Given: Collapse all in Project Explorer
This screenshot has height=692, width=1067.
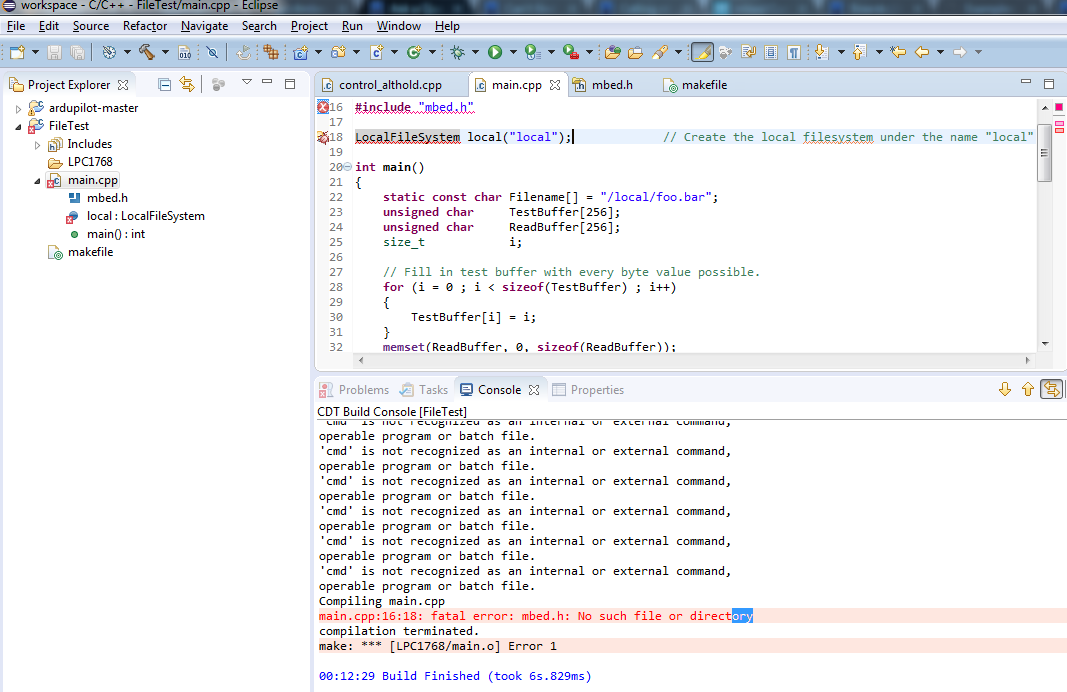Looking at the screenshot, I should pos(162,85).
